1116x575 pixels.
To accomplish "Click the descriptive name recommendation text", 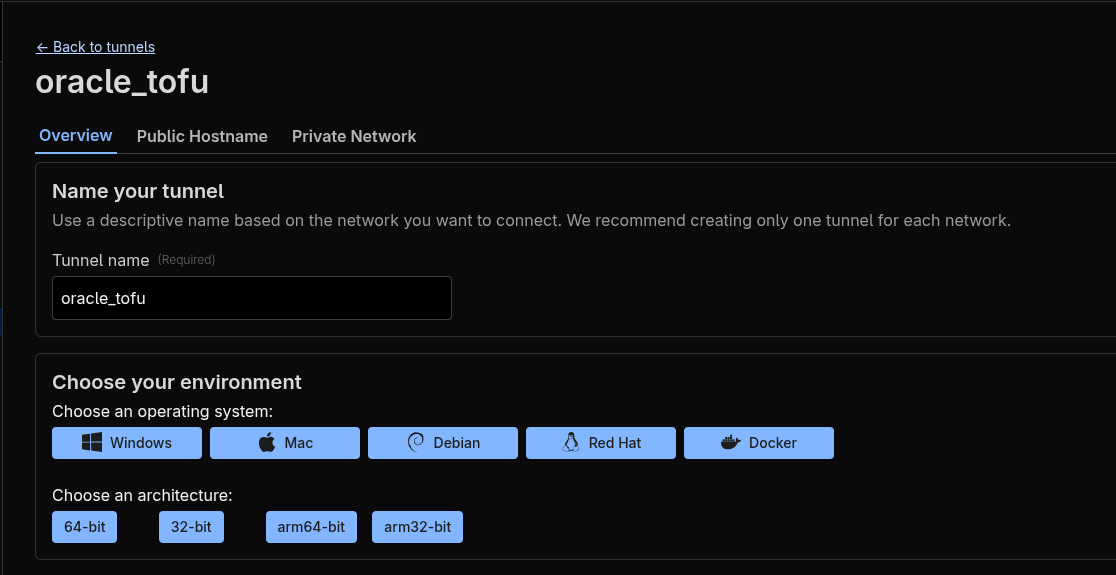I will (x=532, y=221).
